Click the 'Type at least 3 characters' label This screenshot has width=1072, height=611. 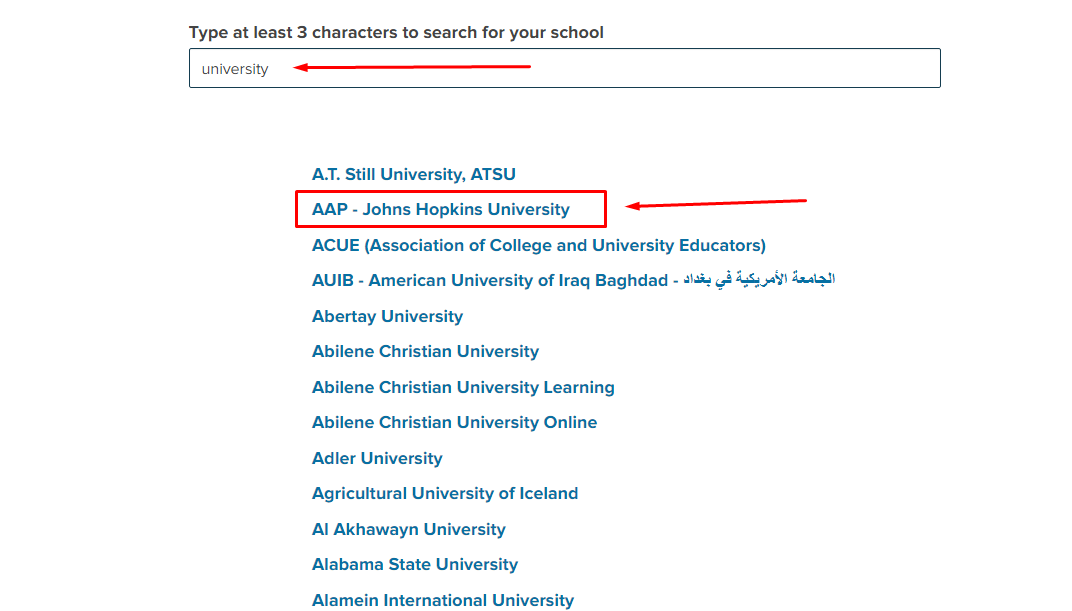coord(397,32)
